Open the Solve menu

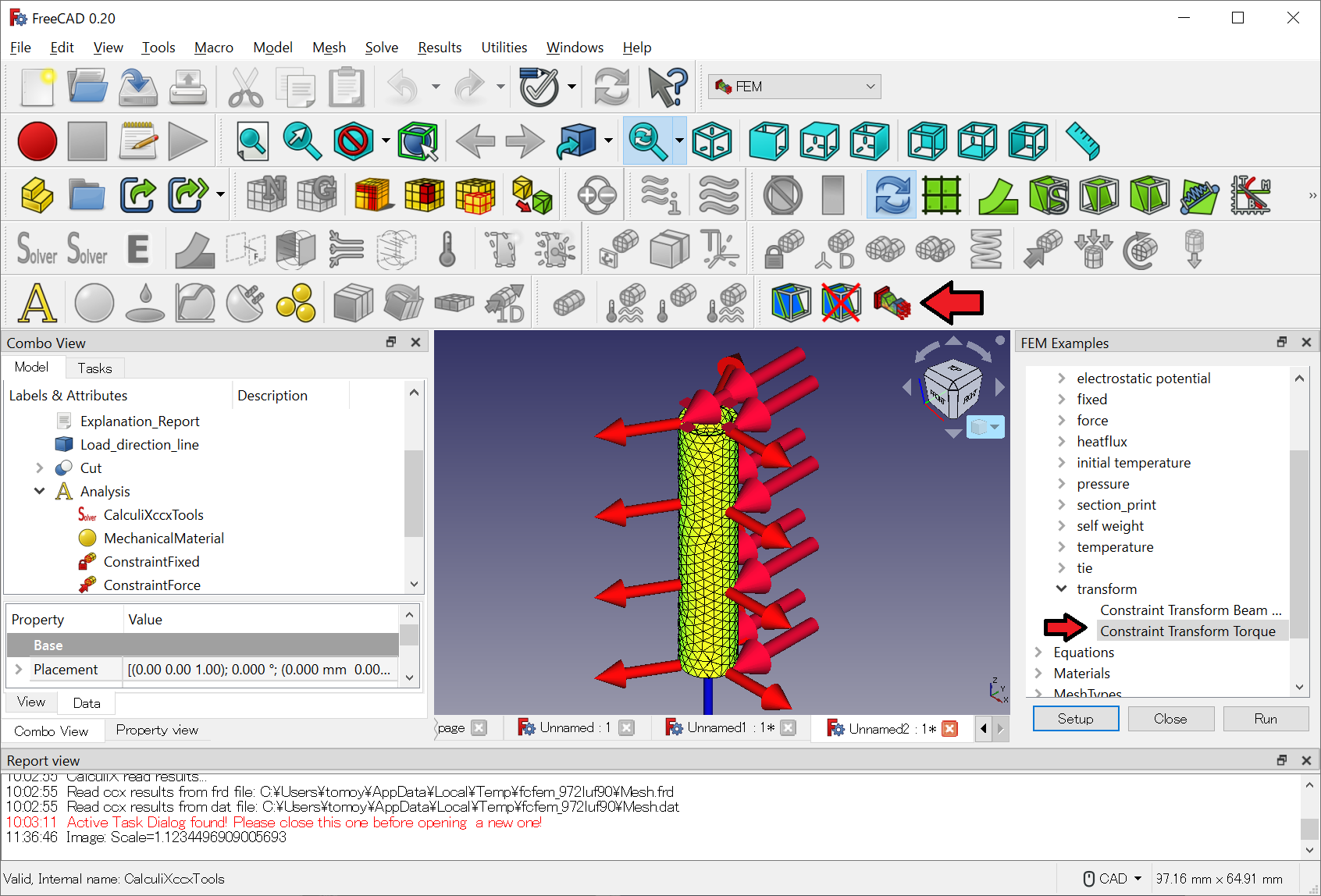(382, 48)
